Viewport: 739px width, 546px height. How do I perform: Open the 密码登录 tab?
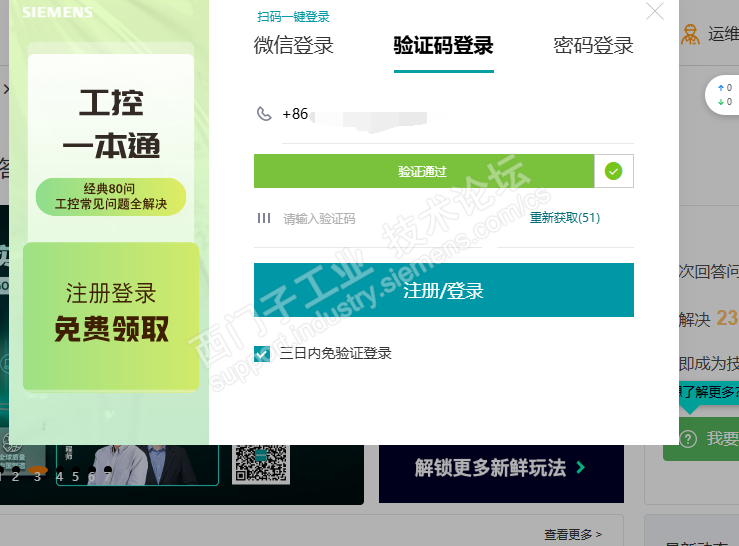click(593, 46)
